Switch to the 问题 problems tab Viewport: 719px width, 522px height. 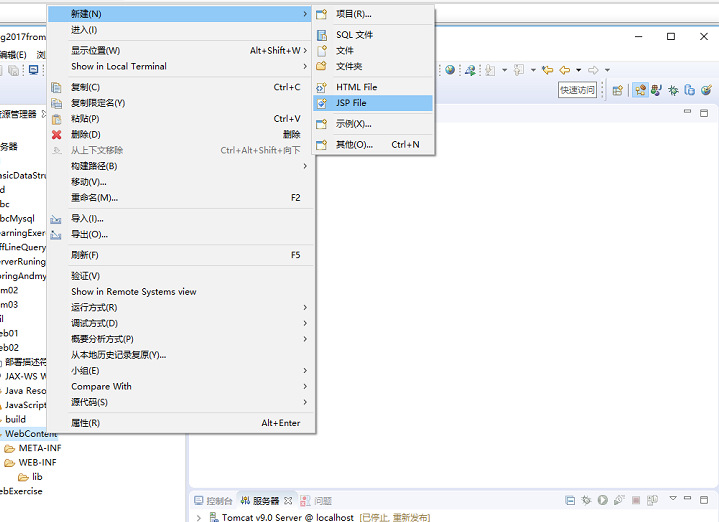[316, 501]
